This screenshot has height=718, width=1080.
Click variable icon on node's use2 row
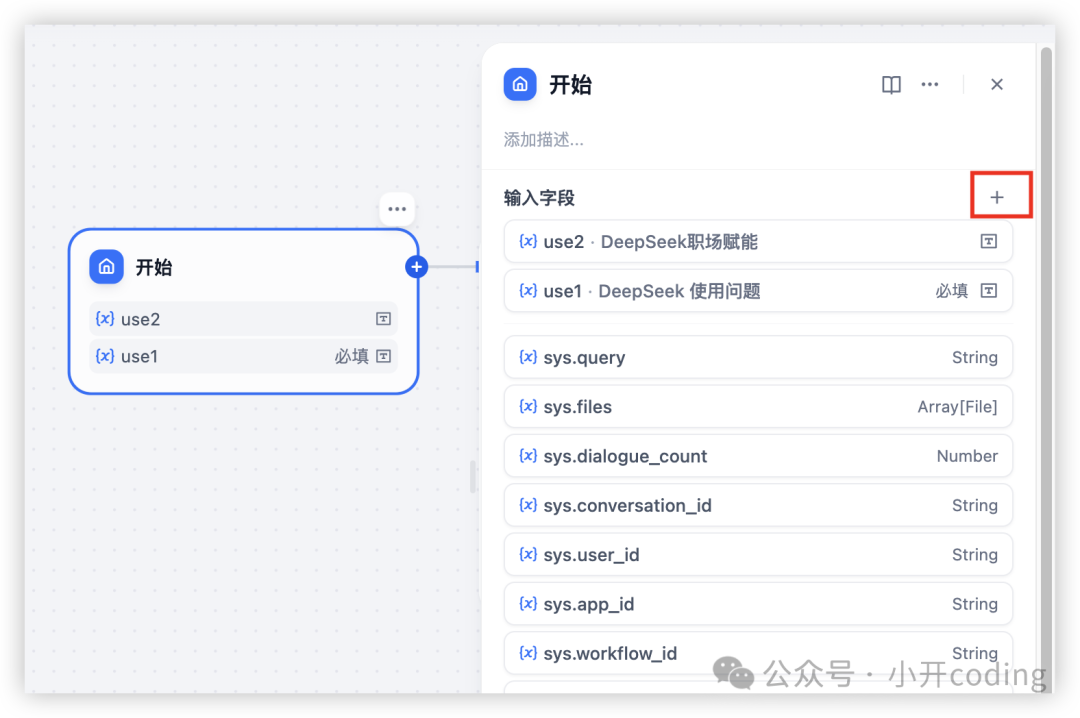105,319
